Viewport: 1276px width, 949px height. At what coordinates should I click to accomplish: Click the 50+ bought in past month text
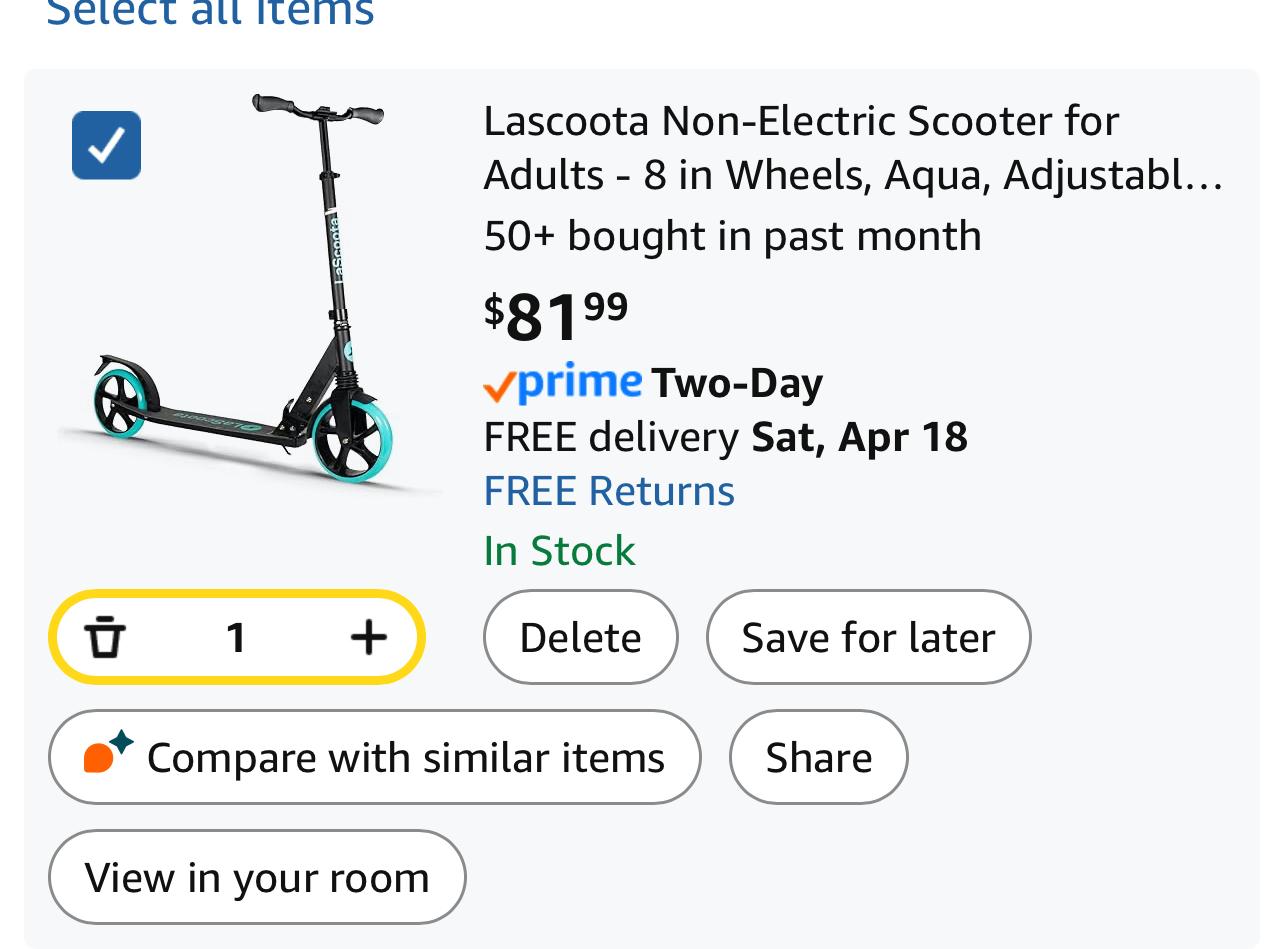pyautogui.click(x=732, y=236)
